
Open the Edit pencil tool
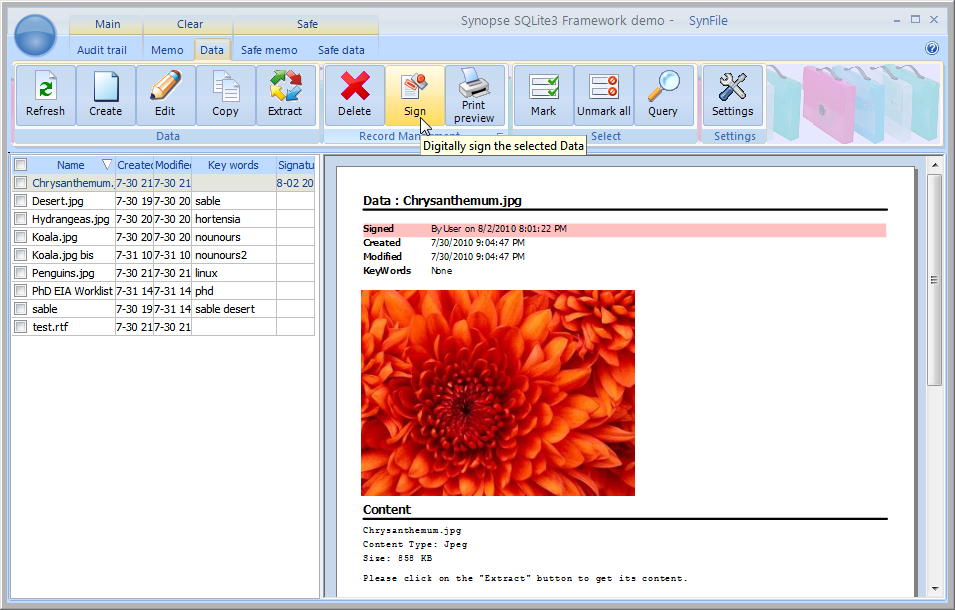[165, 95]
